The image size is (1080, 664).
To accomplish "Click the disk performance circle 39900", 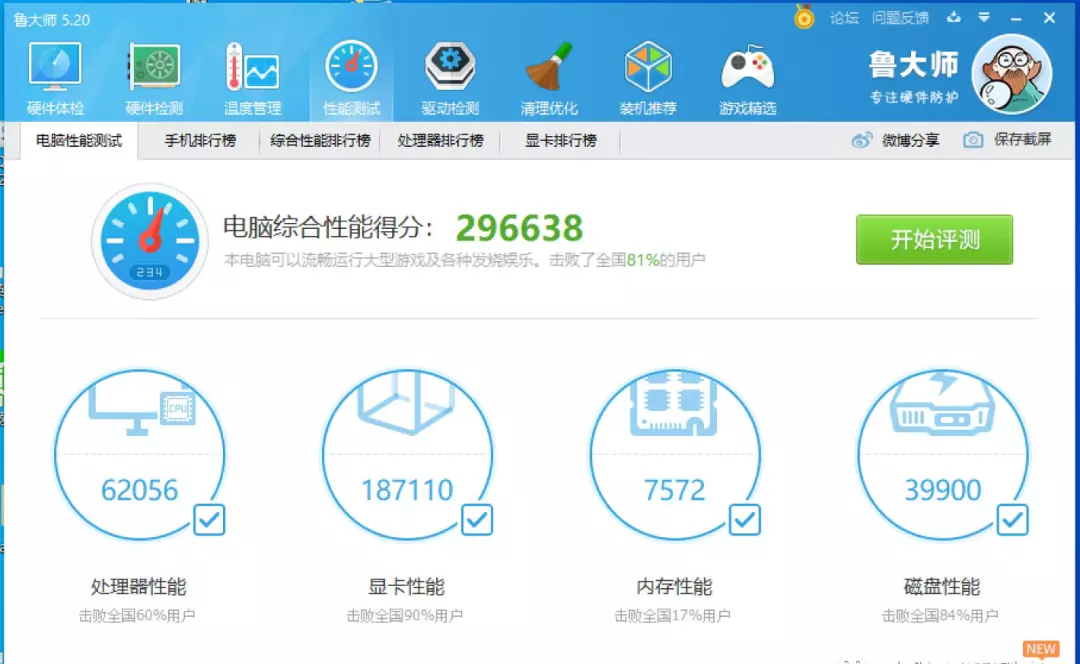I will click(943, 455).
